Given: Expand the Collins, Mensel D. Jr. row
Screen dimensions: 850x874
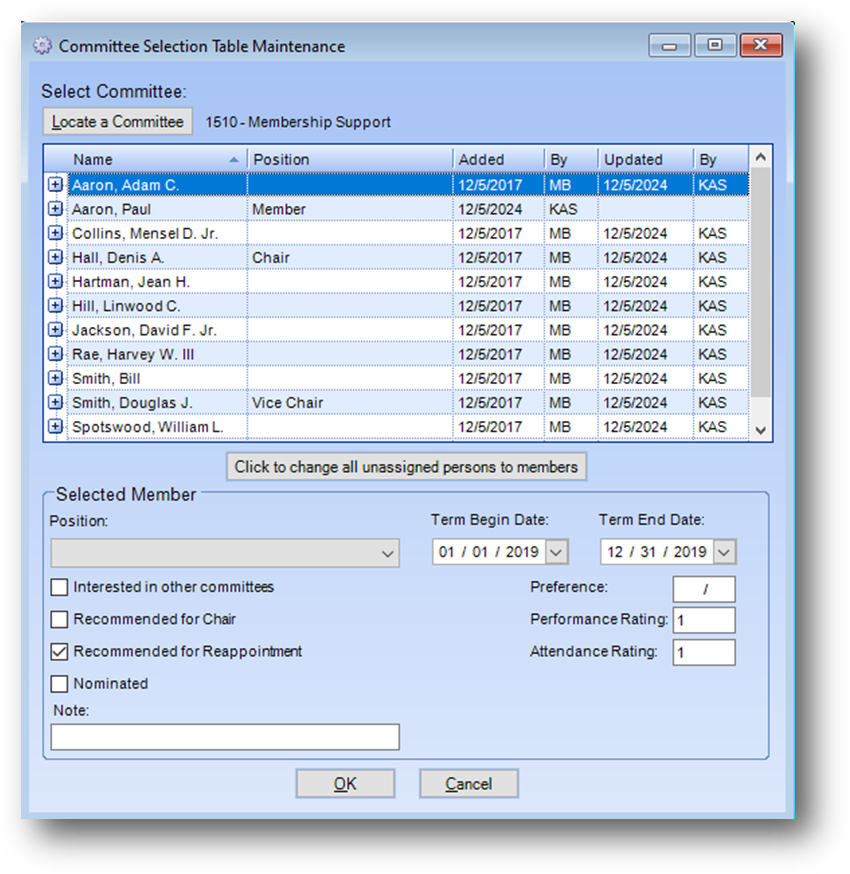Looking at the screenshot, I should coord(55,232).
